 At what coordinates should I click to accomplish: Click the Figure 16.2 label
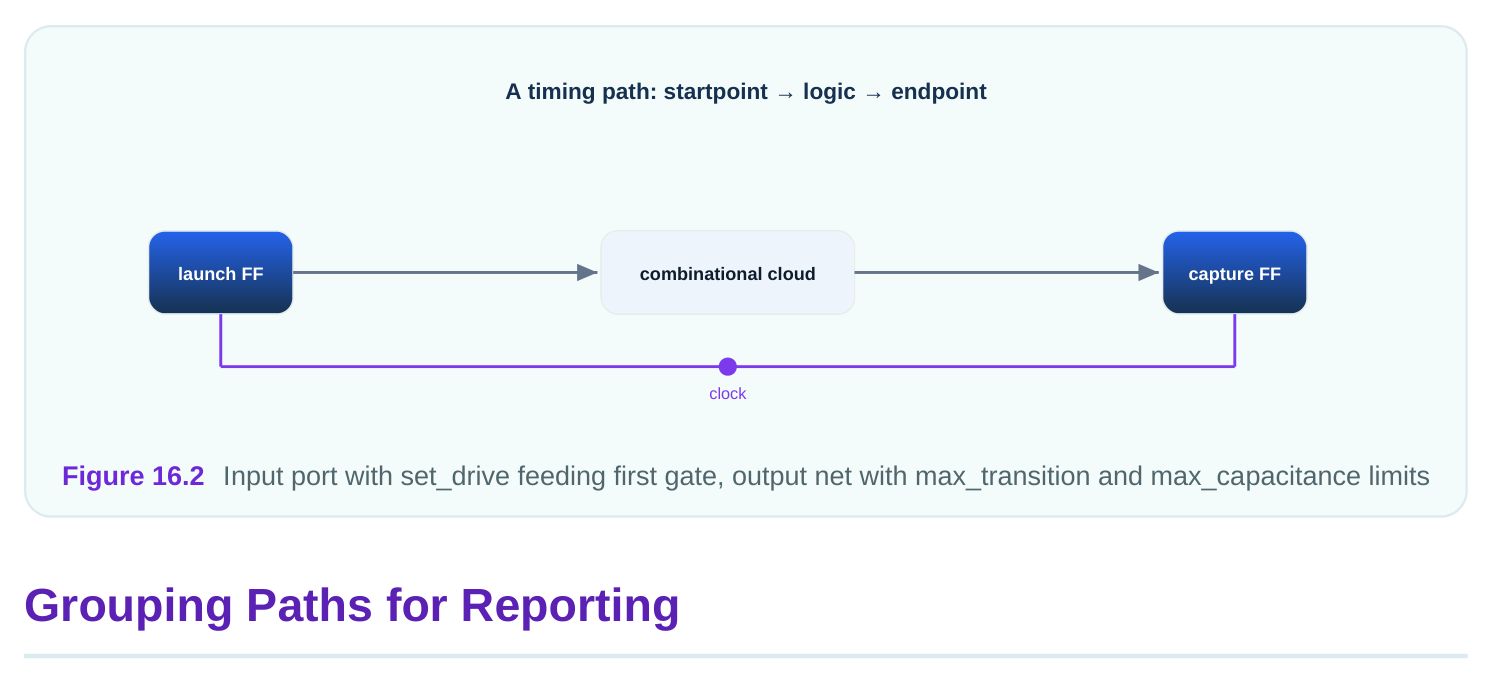click(133, 476)
